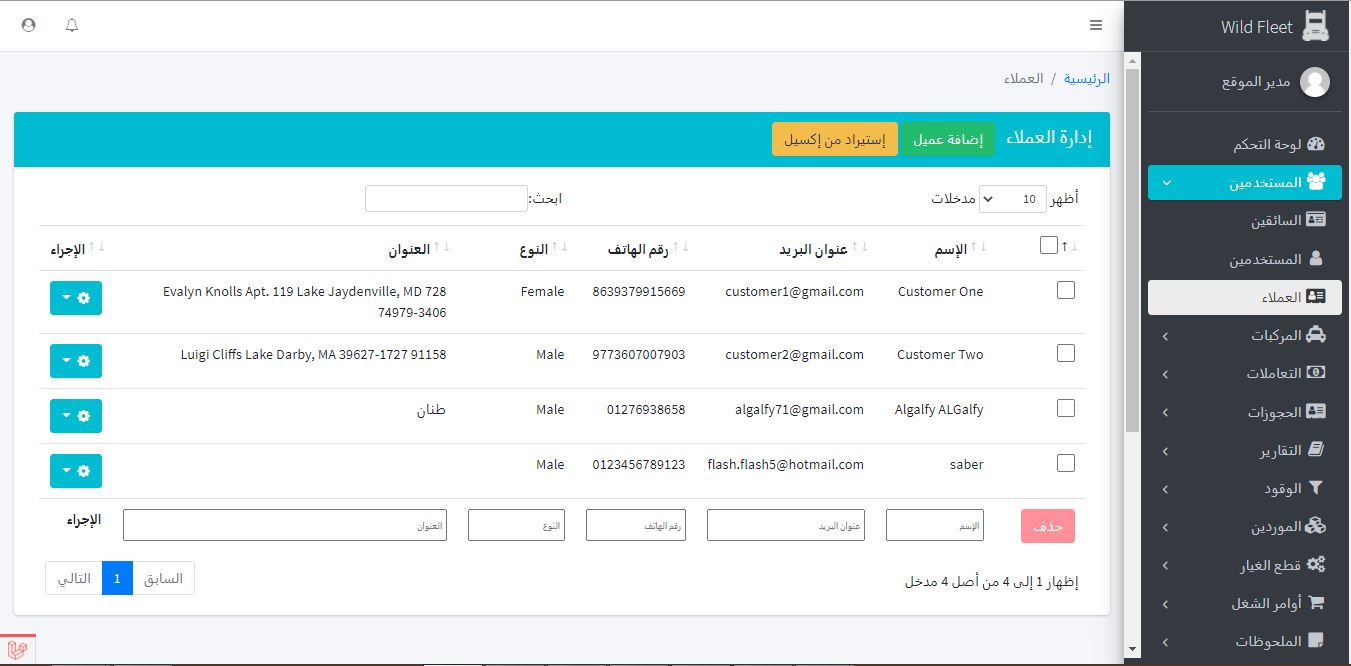The width and height of the screenshot is (1351, 666).
Task: Click the yellow إستيراد من إكسيل button
Action: coord(834,140)
